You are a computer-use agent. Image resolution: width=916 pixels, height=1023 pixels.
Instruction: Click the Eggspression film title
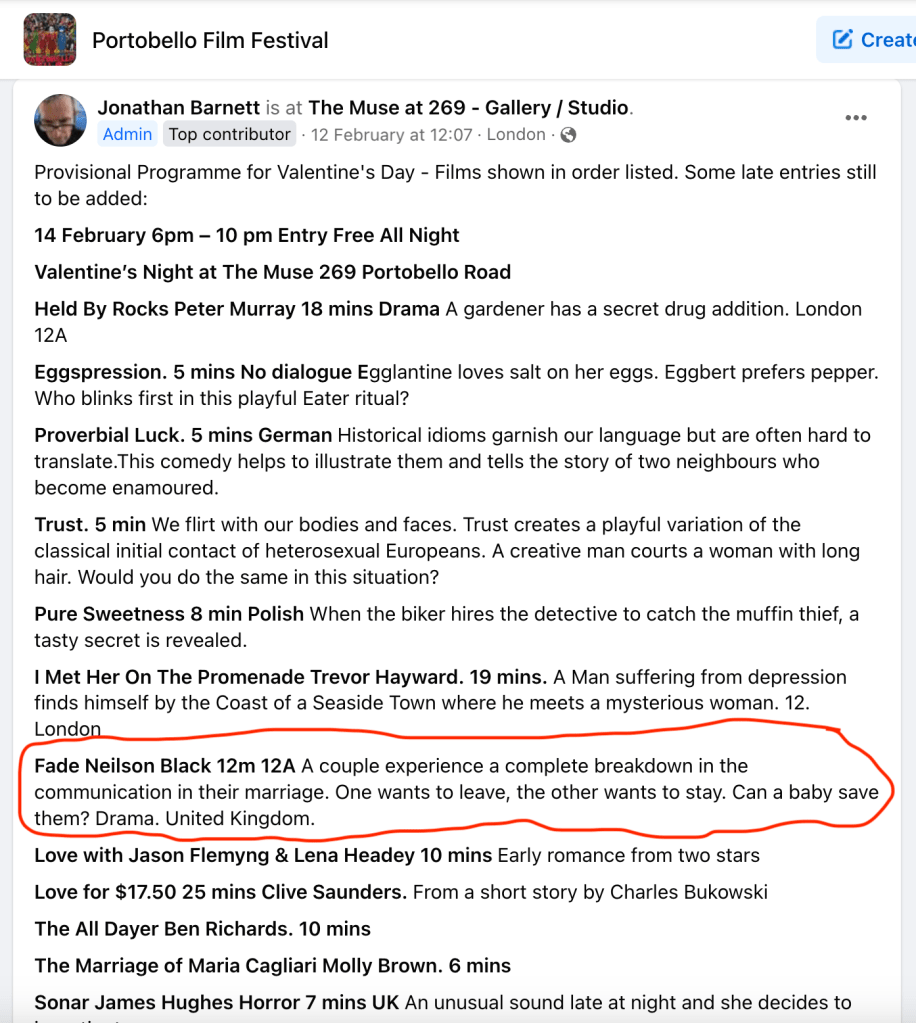pyautogui.click(x=100, y=372)
